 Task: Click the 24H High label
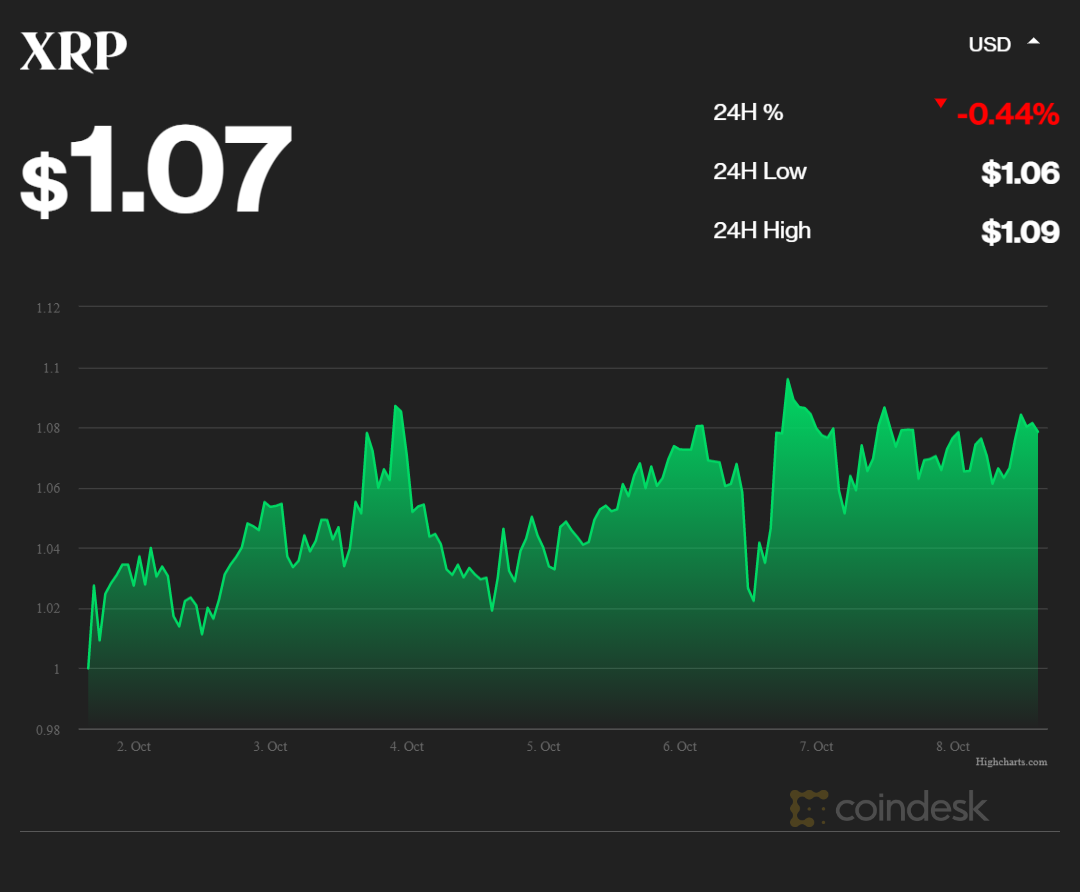761,231
